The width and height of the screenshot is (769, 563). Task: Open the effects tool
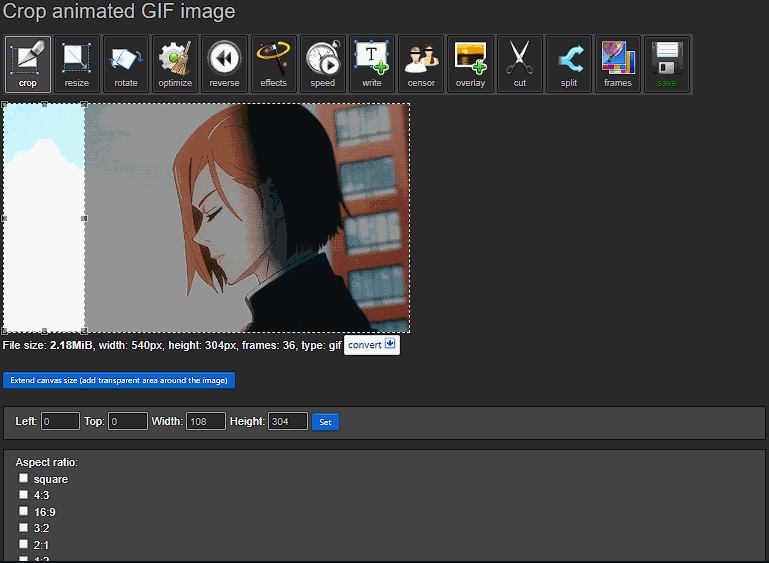[273, 64]
